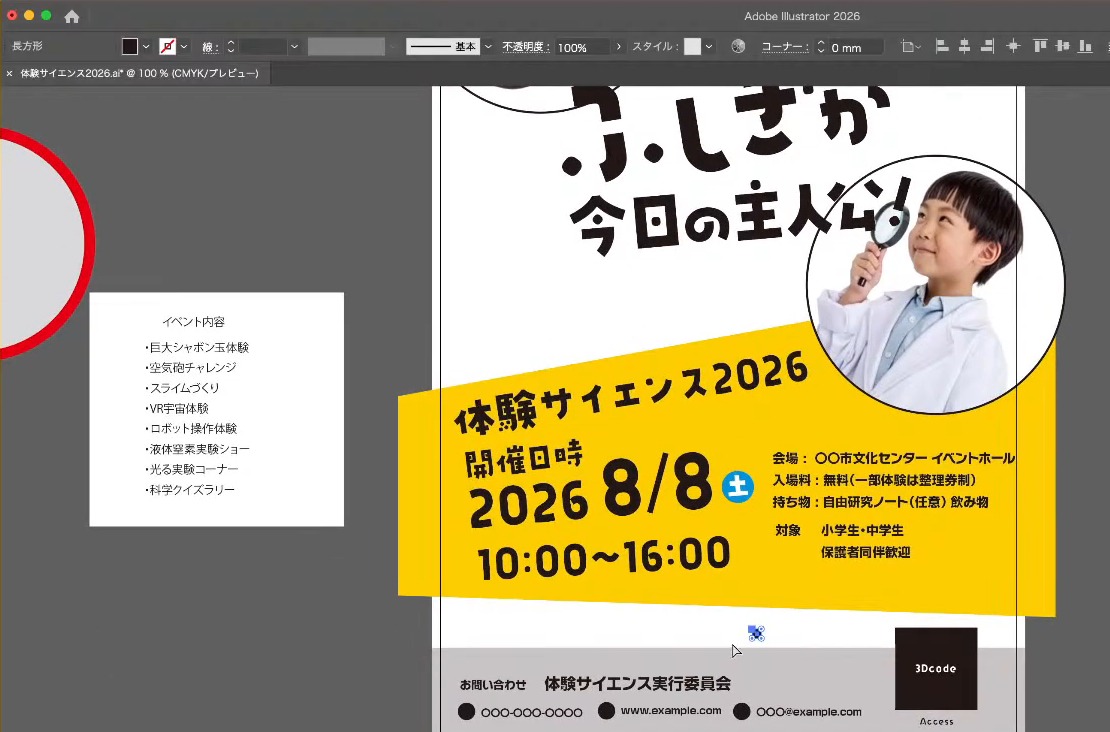Click the www.example.com text on poster
Screen dimensions: 1110x732
(671, 711)
